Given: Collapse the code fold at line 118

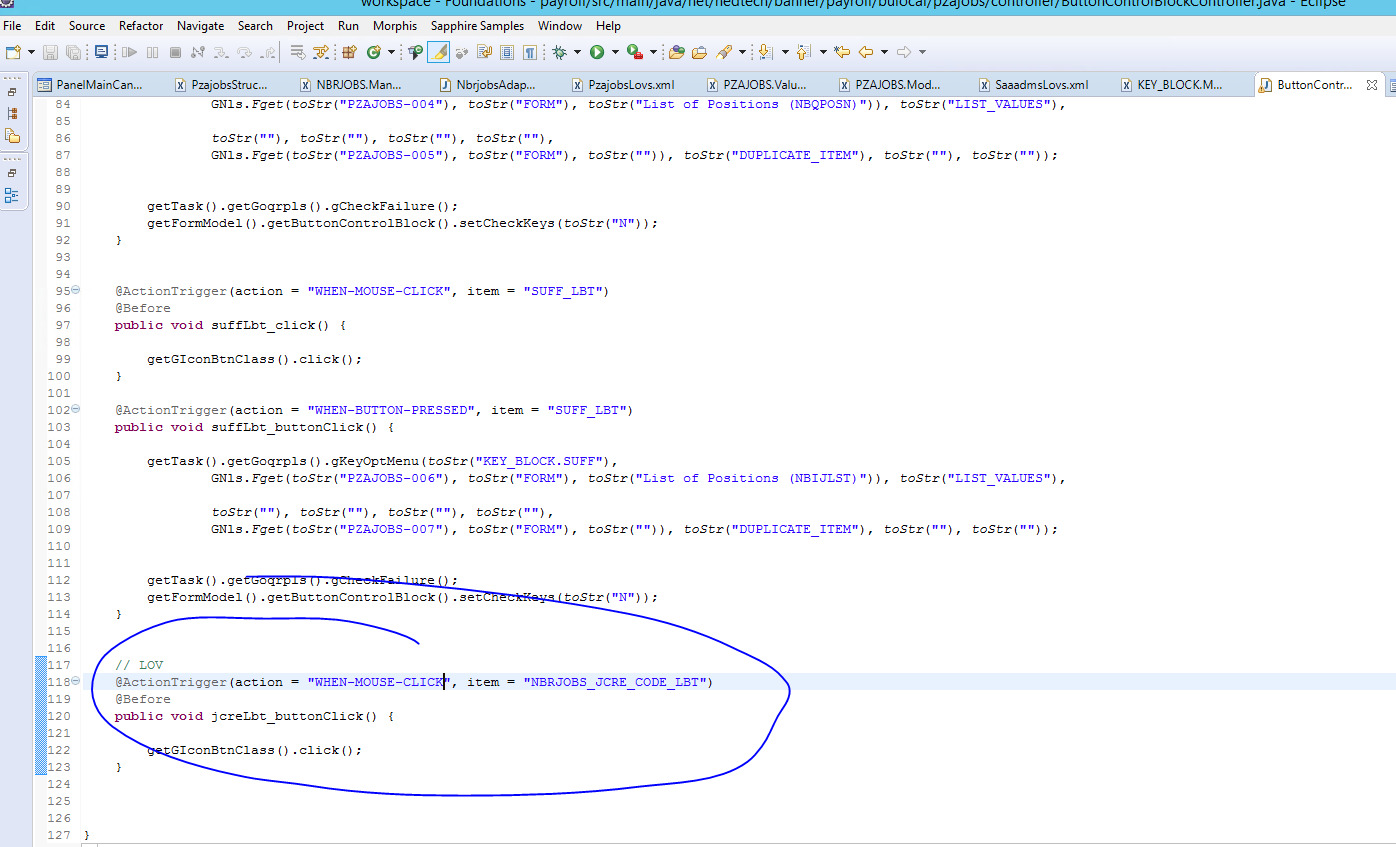Looking at the screenshot, I should [x=75, y=681].
